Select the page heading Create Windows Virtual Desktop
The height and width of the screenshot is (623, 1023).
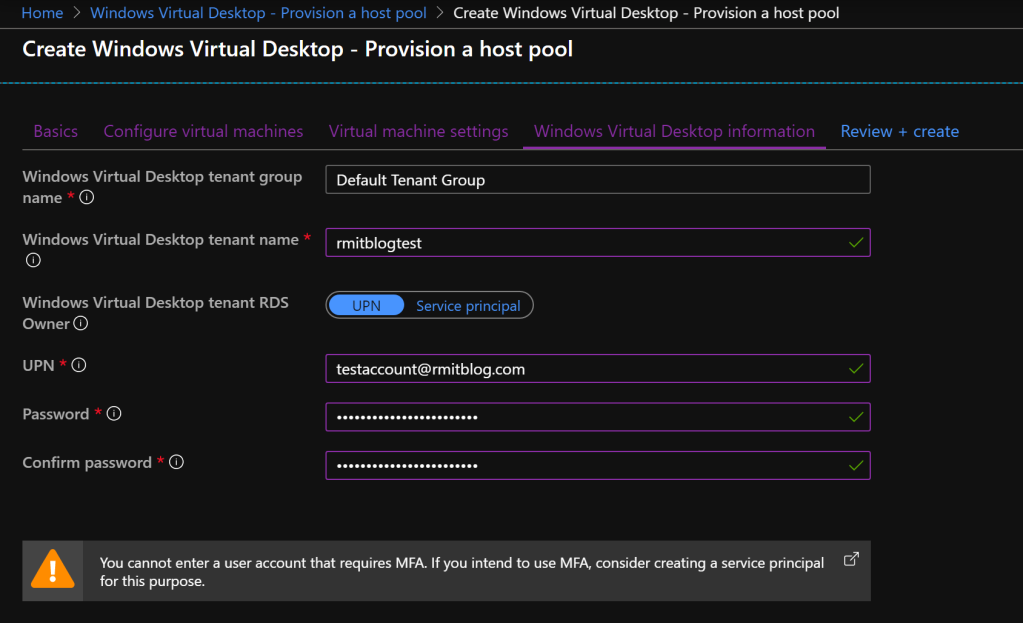tap(298, 49)
